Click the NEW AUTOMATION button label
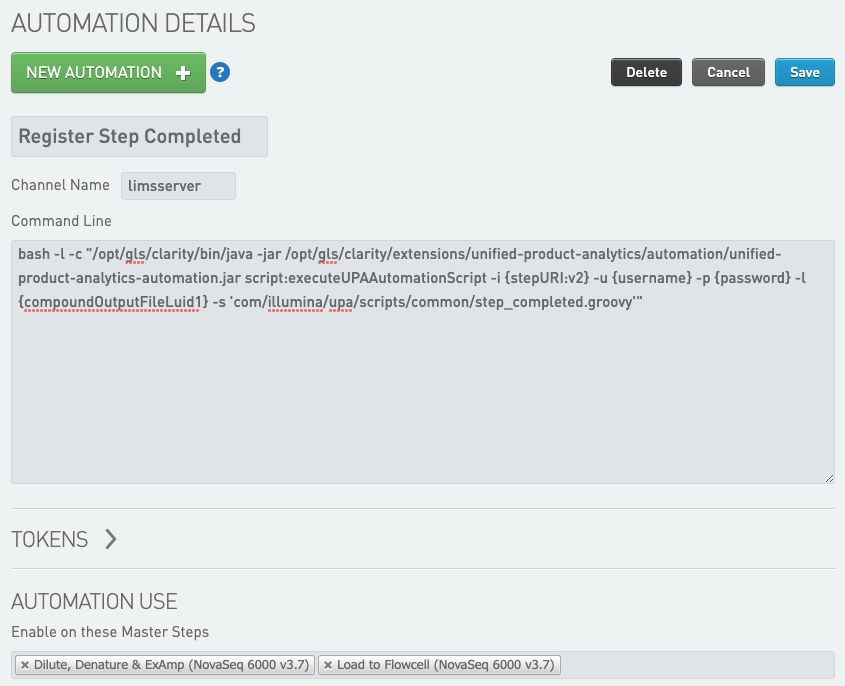This screenshot has width=845, height=686. [x=94, y=73]
